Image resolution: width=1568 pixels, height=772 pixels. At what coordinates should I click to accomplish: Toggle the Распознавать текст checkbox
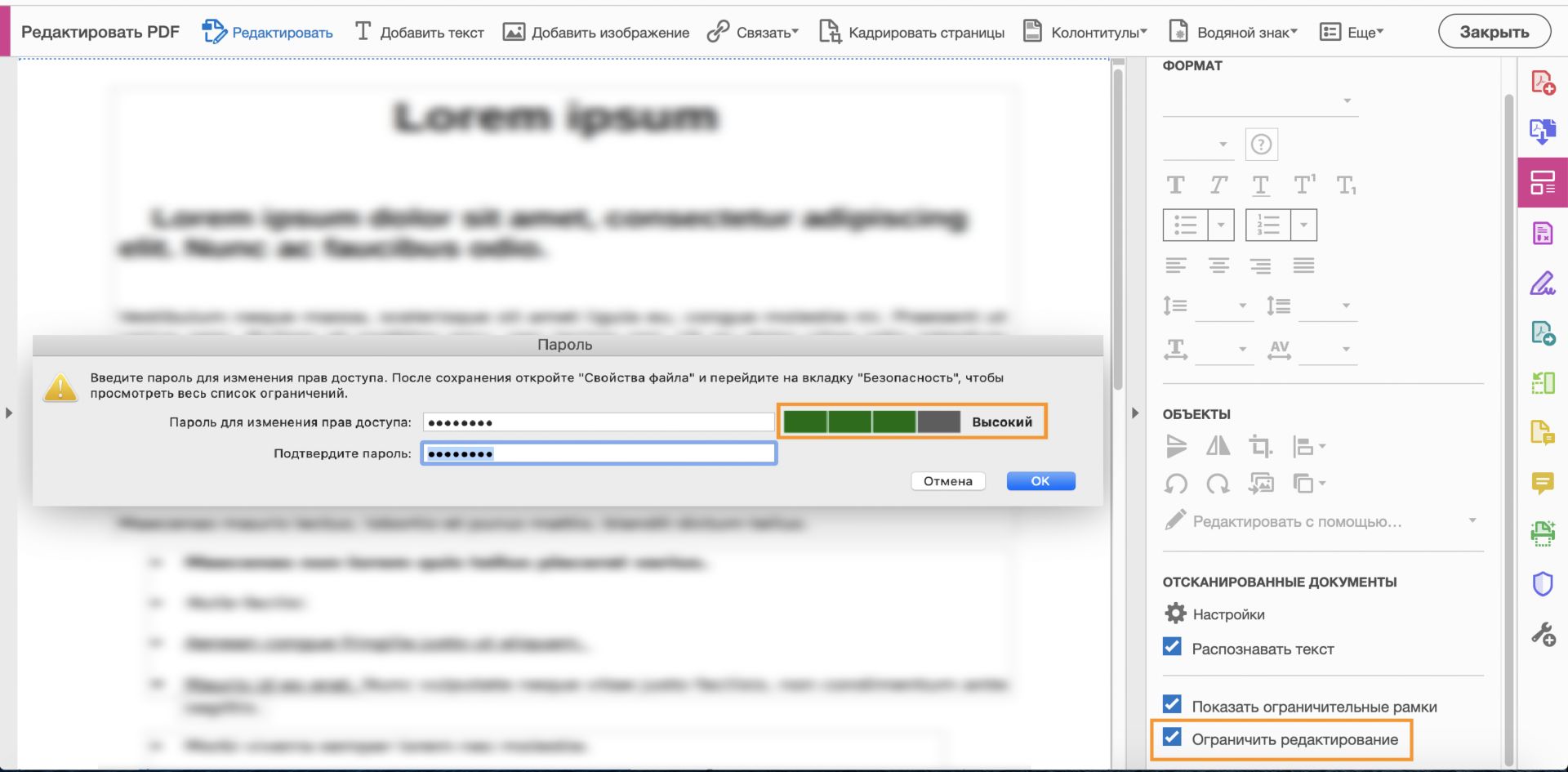coord(1172,647)
